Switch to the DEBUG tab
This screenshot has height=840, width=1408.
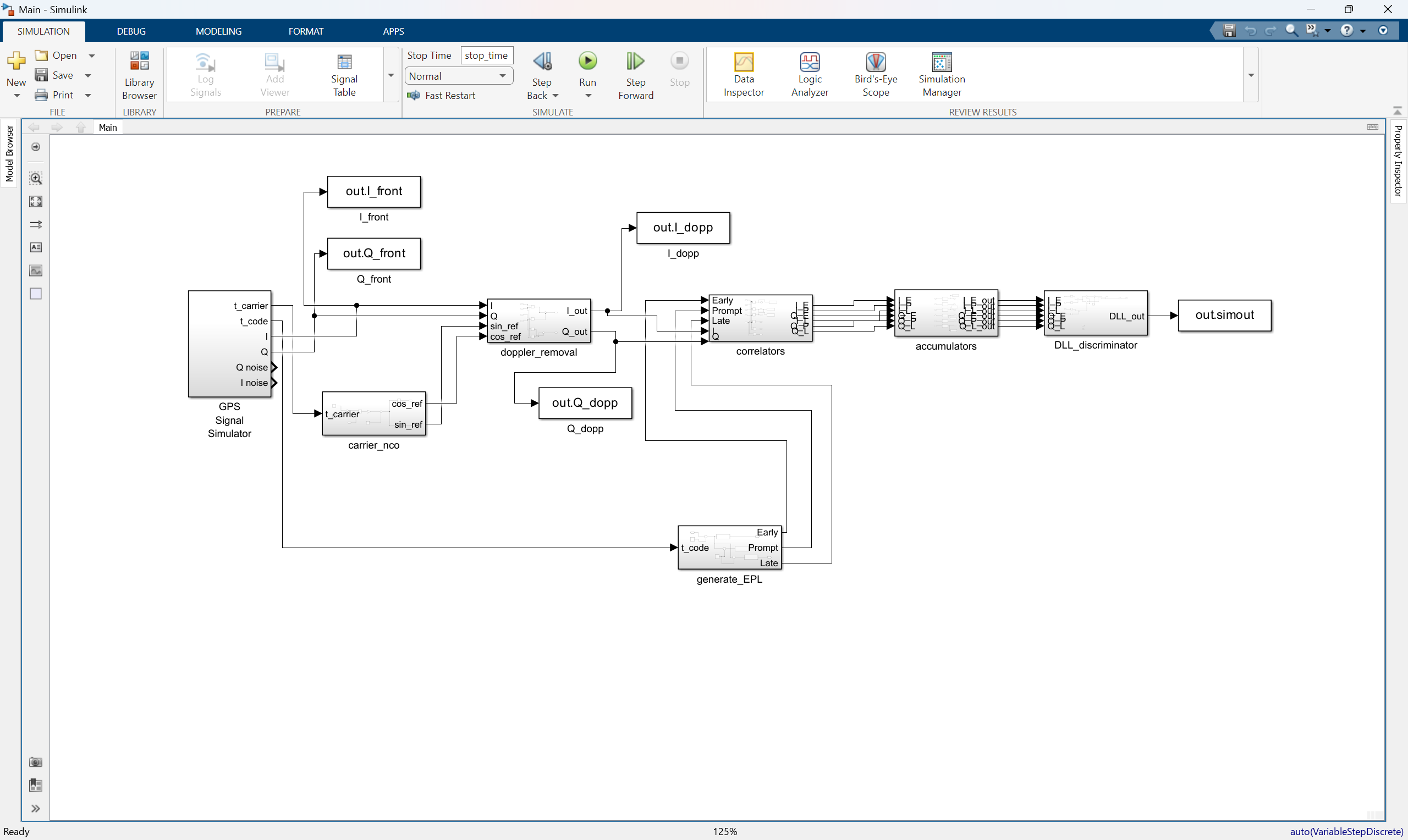(x=131, y=31)
